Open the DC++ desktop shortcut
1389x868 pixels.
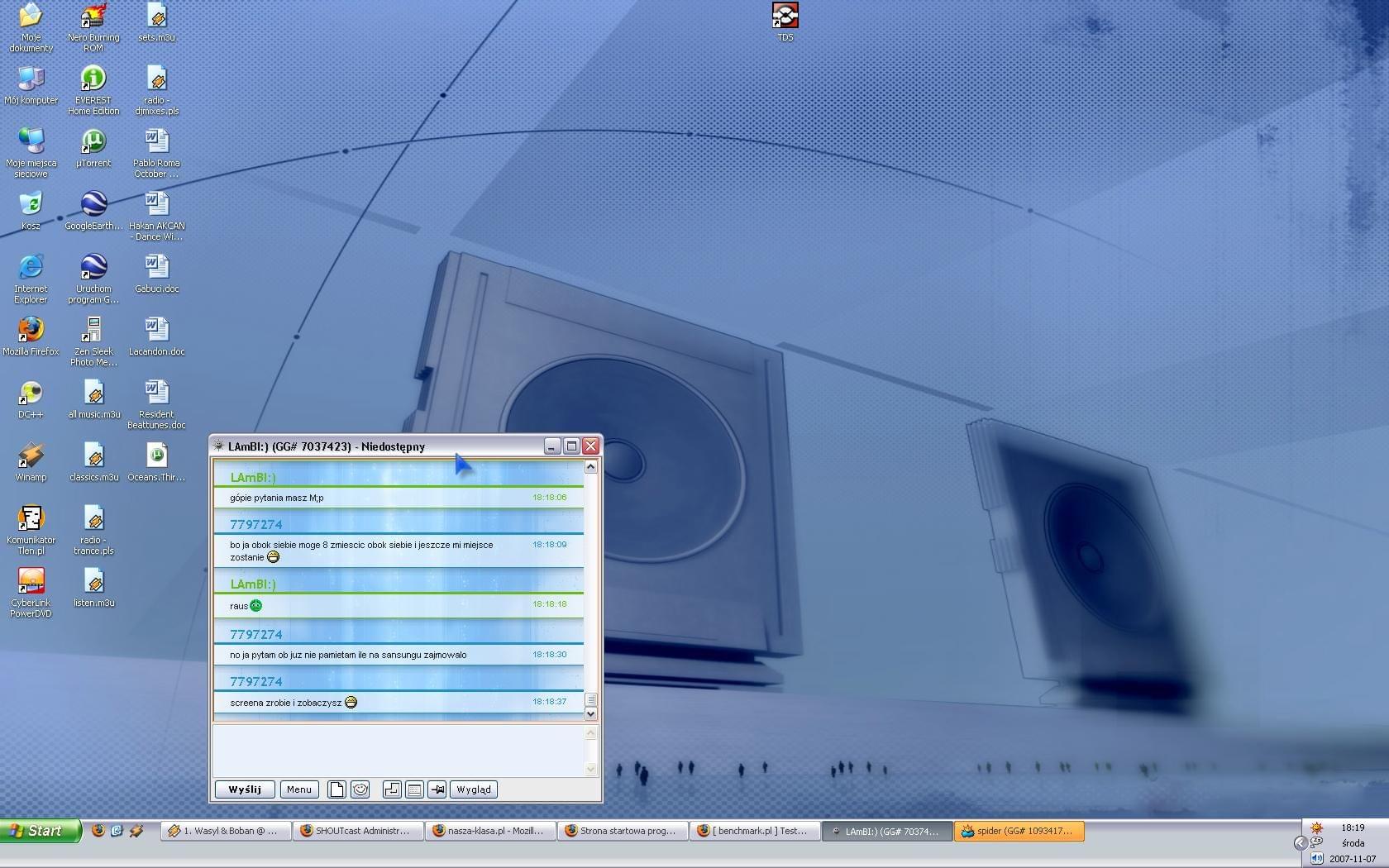[x=31, y=393]
